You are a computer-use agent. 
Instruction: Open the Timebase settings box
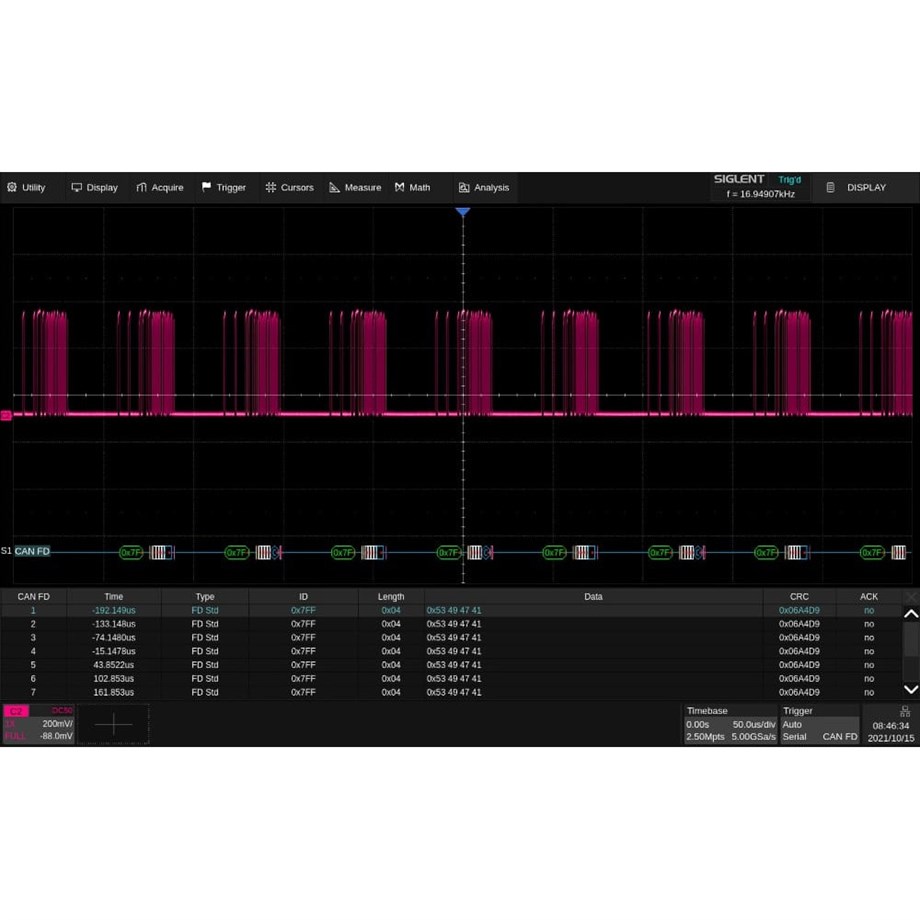(x=730, y=724)
